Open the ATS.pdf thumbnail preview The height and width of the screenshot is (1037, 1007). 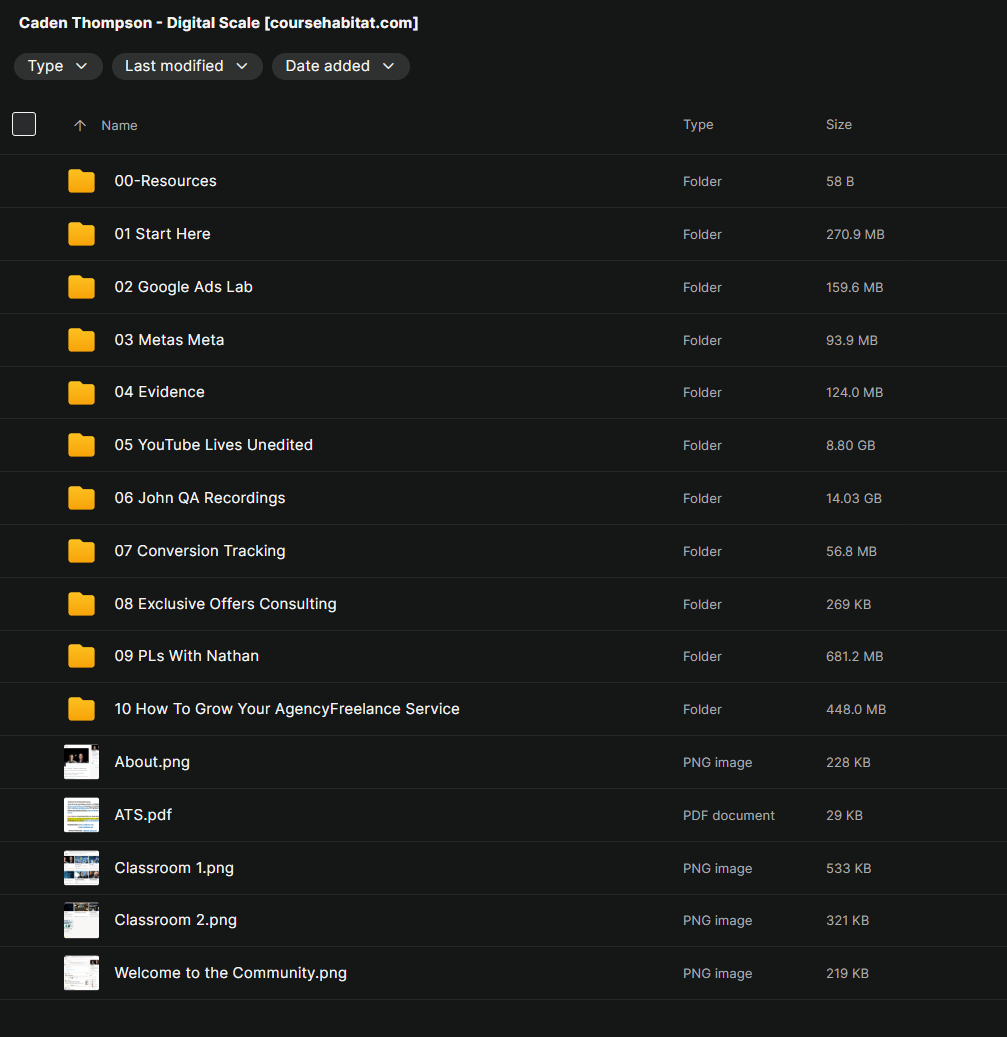point(81,815)
